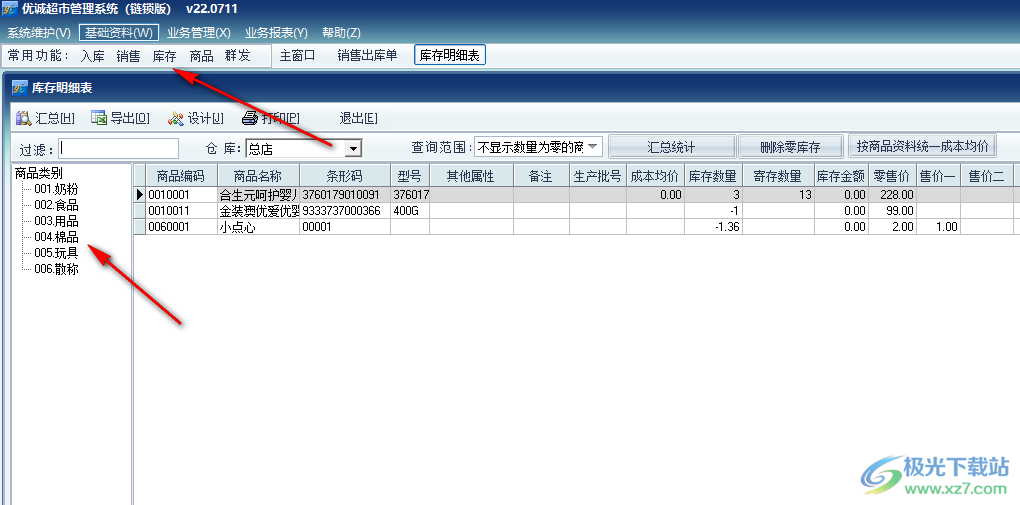This screenshot has width=1020, height=505.
Task: Click the 退出[E] exit button
Action: (x=358, y=118)
